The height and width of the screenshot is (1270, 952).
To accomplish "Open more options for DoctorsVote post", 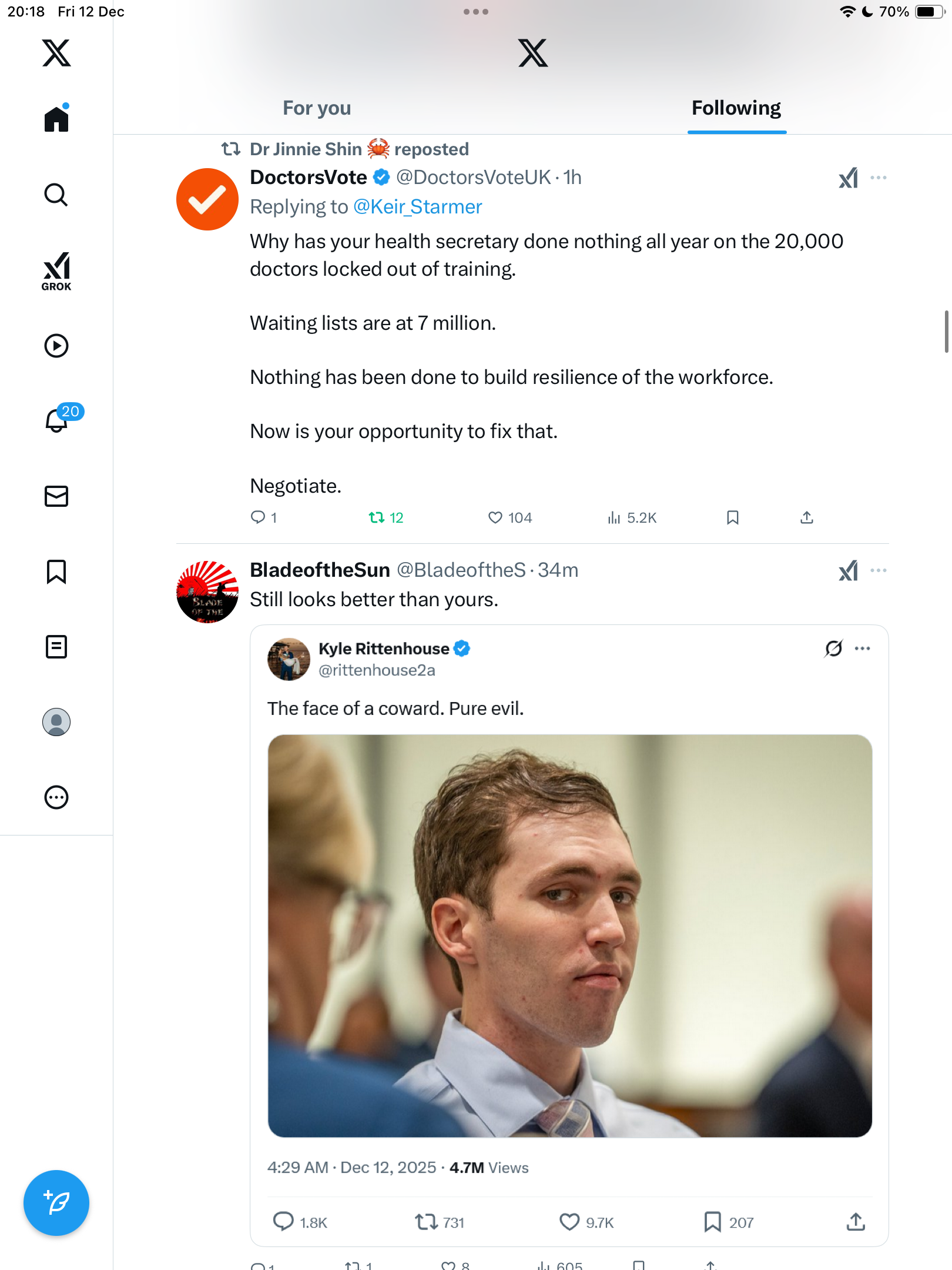I will pos(879,178).
